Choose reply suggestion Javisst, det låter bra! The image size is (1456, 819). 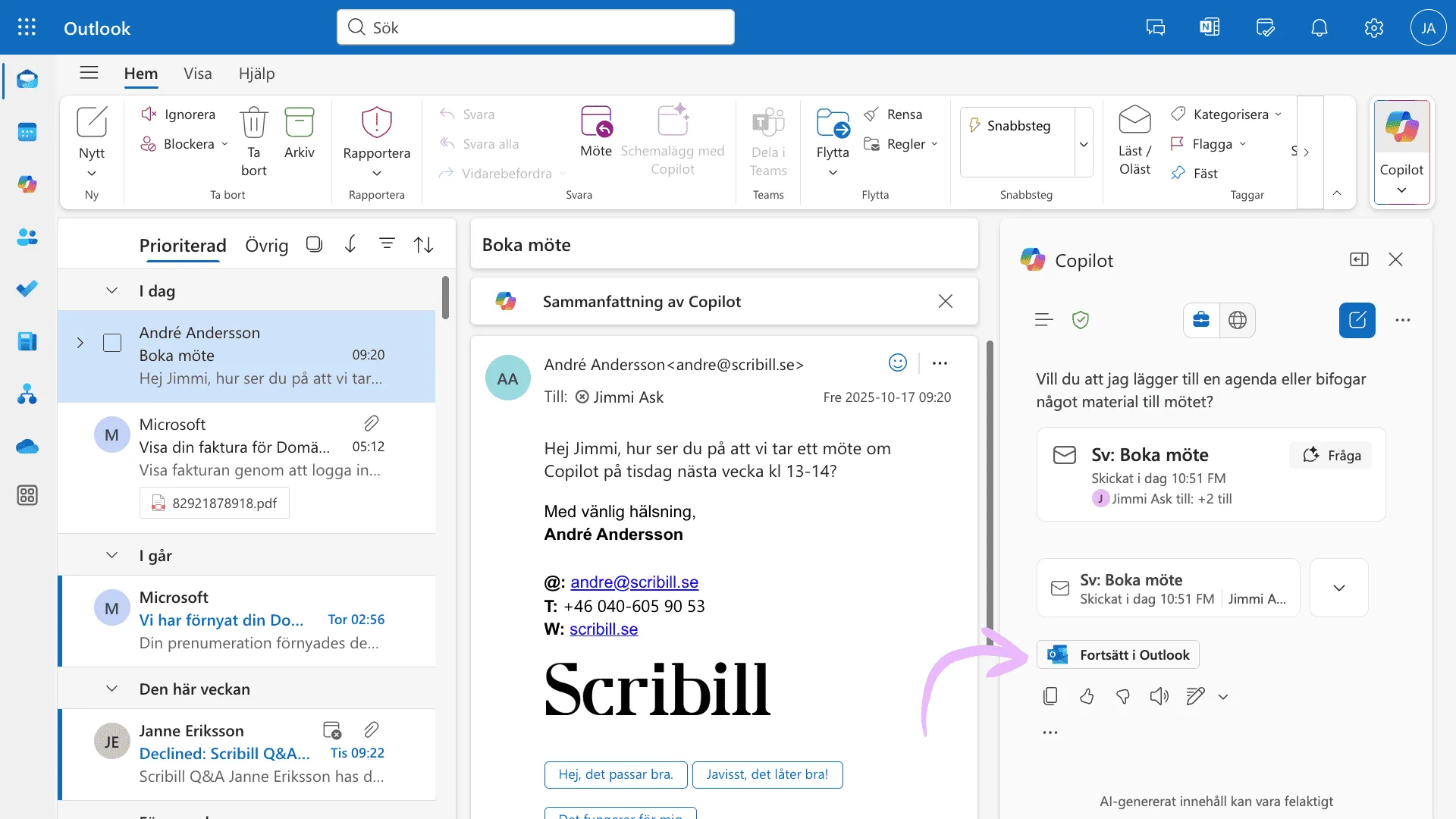[767, 775]
